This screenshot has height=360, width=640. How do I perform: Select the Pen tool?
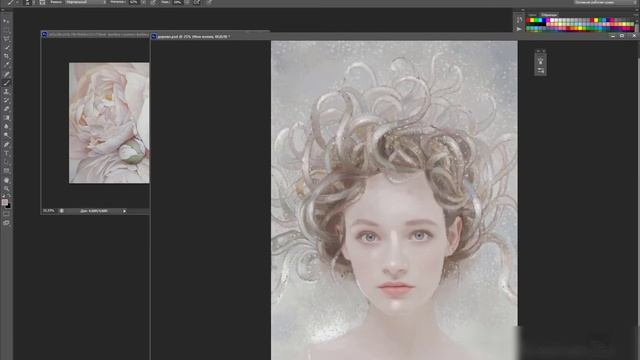6,144
